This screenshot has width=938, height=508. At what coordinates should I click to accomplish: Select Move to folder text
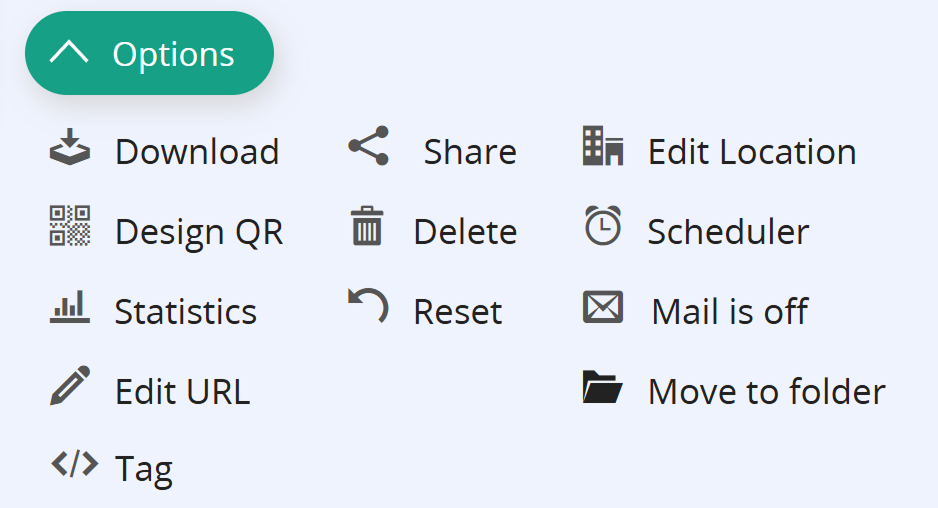point(766,391)
